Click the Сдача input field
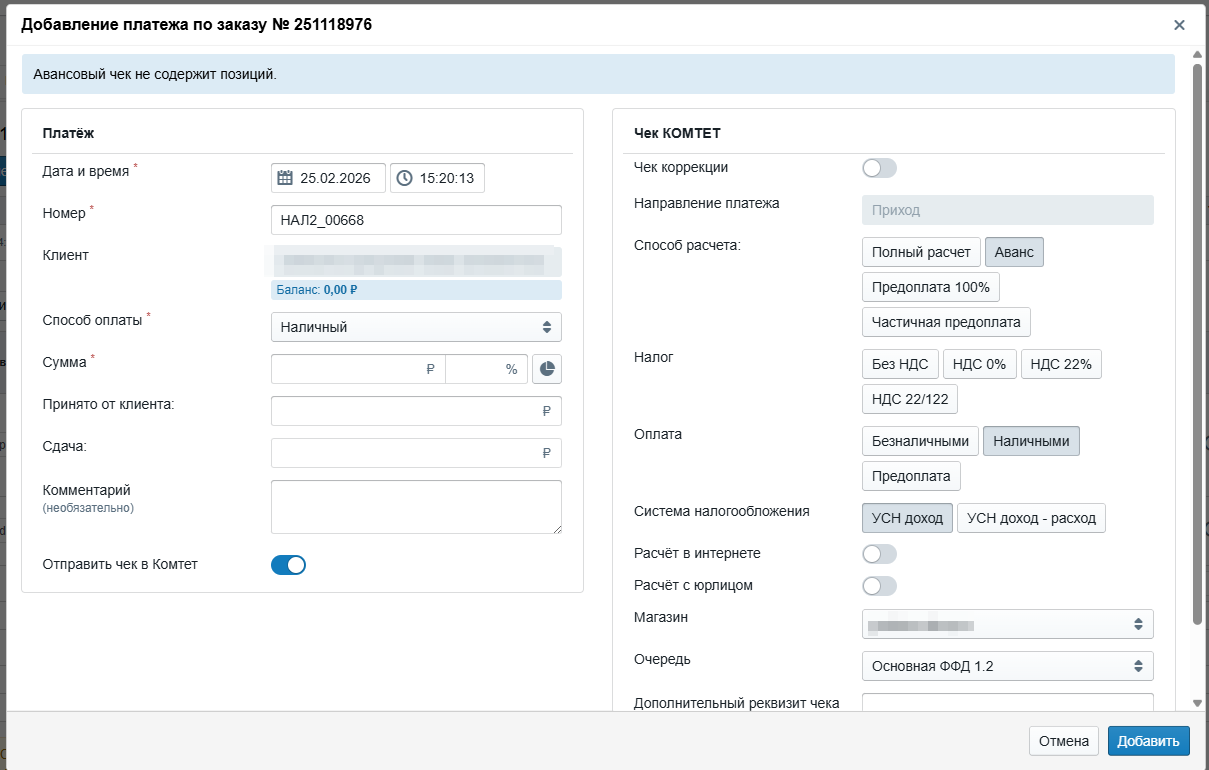 416,453
